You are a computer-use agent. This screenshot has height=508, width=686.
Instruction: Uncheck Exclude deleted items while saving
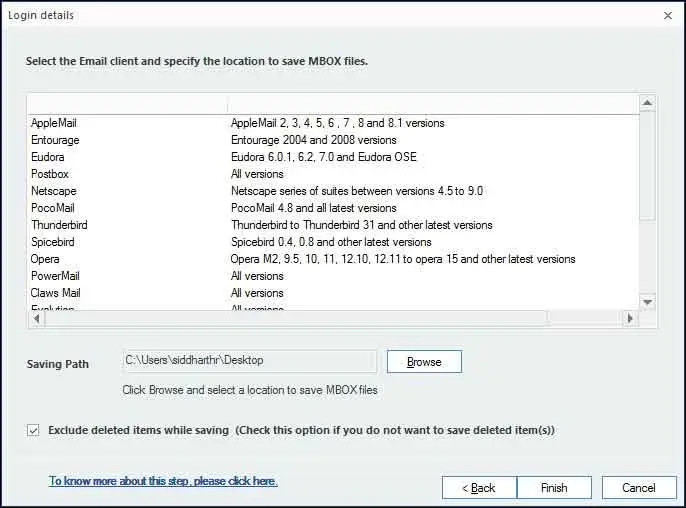33,430
